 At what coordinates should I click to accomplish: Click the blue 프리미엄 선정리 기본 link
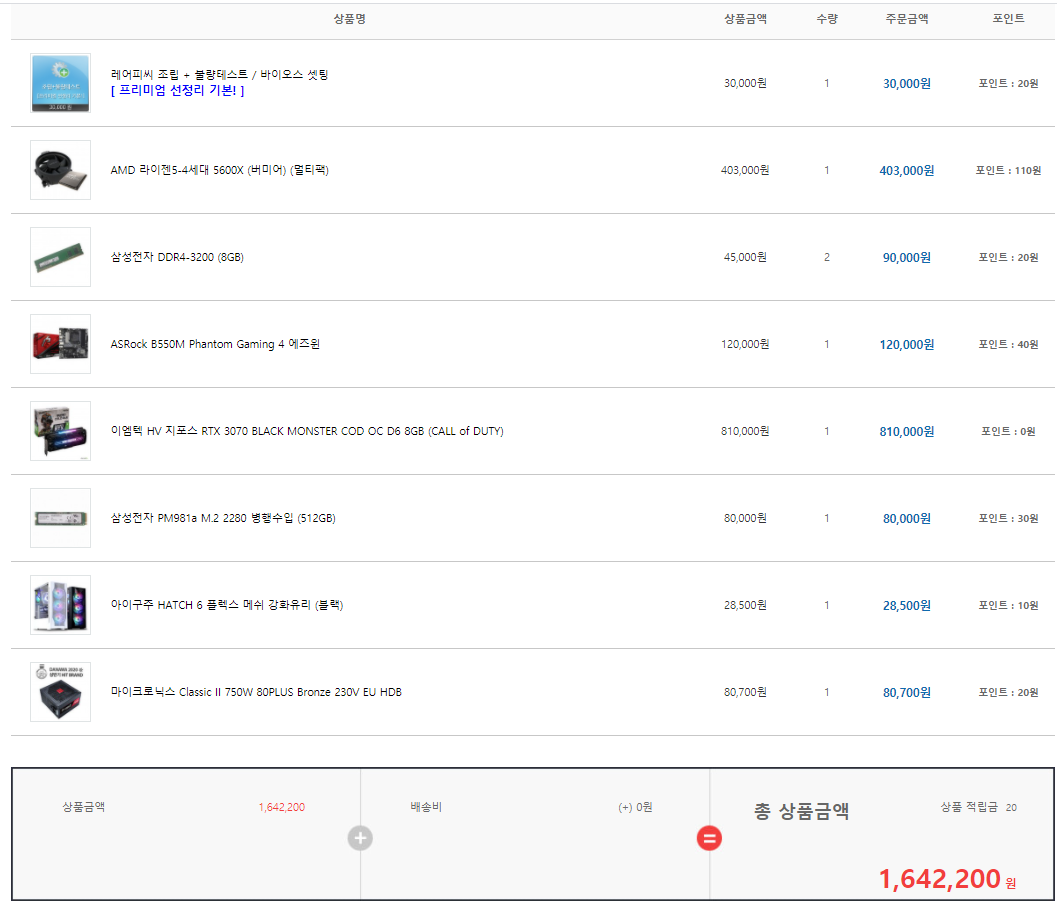[x=177, y=90]
